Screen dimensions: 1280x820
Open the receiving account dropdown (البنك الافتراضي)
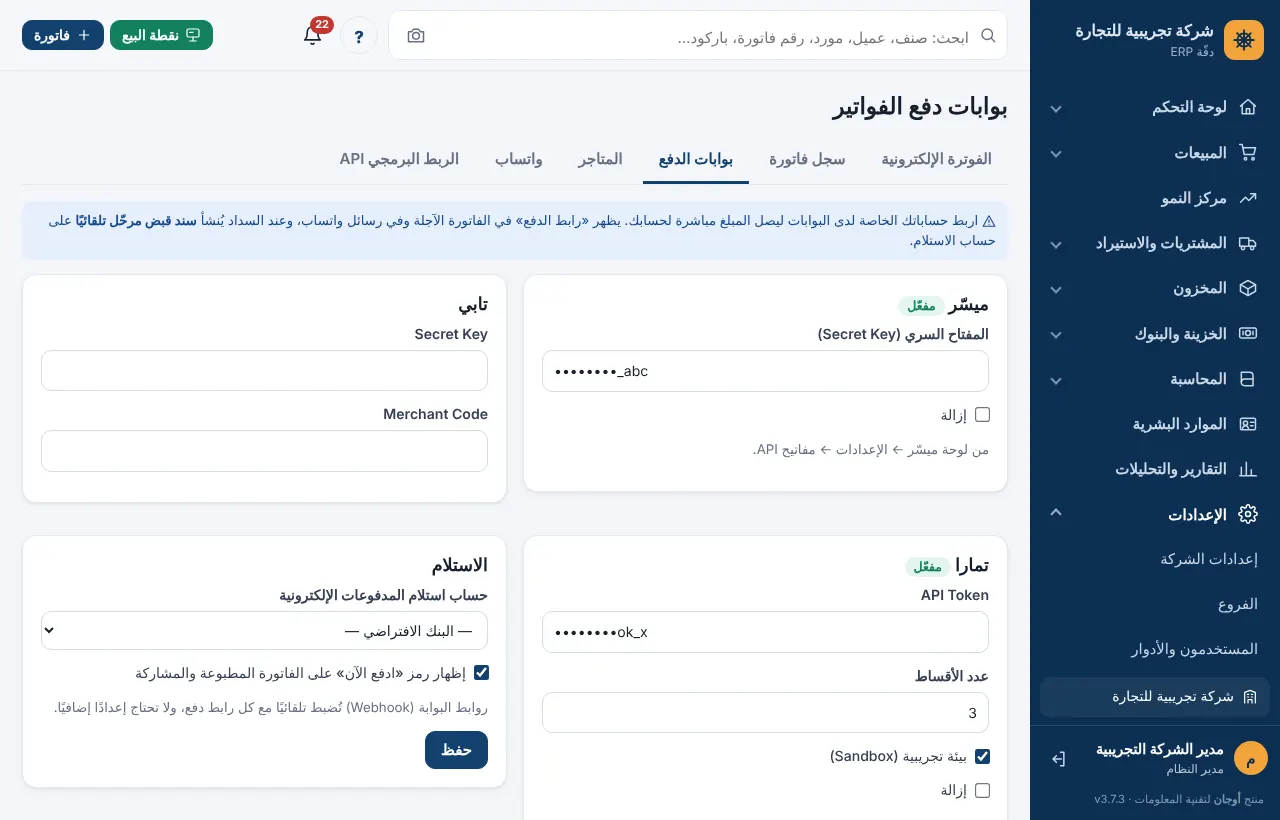[x=264, y=631]
